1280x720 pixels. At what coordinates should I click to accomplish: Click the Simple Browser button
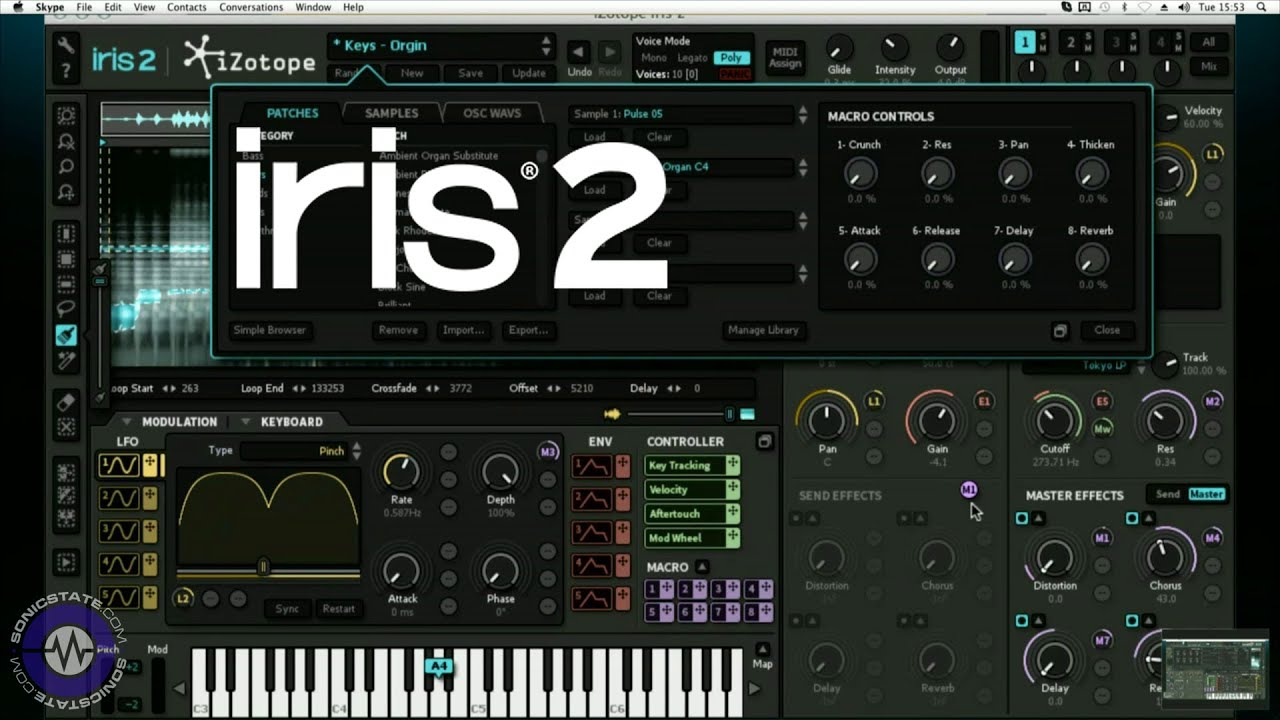270,330
